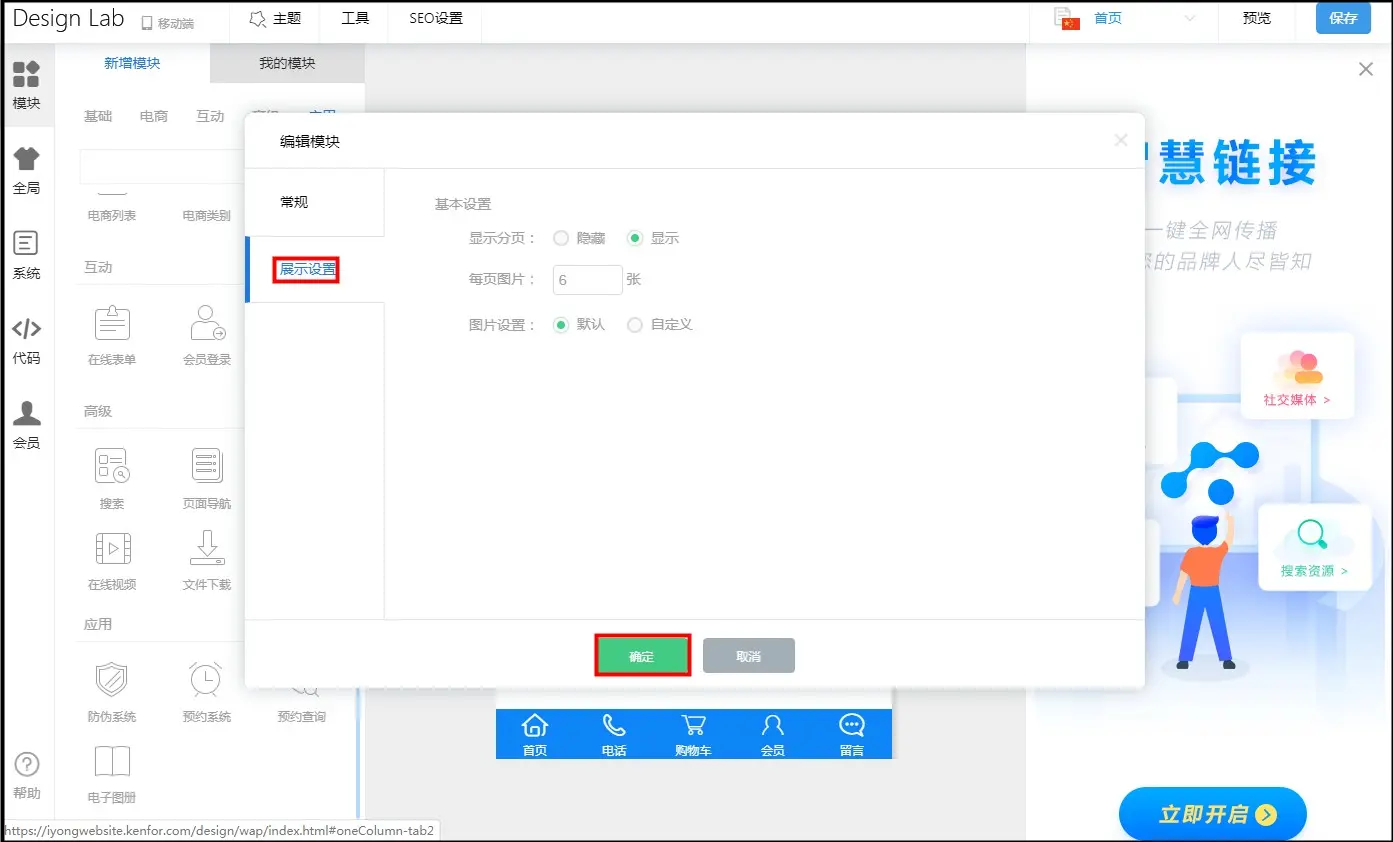The width and height of the screenshot is (1393, 842).
Task: Select the 文件下载 module icon
Action: click(207, 549)
